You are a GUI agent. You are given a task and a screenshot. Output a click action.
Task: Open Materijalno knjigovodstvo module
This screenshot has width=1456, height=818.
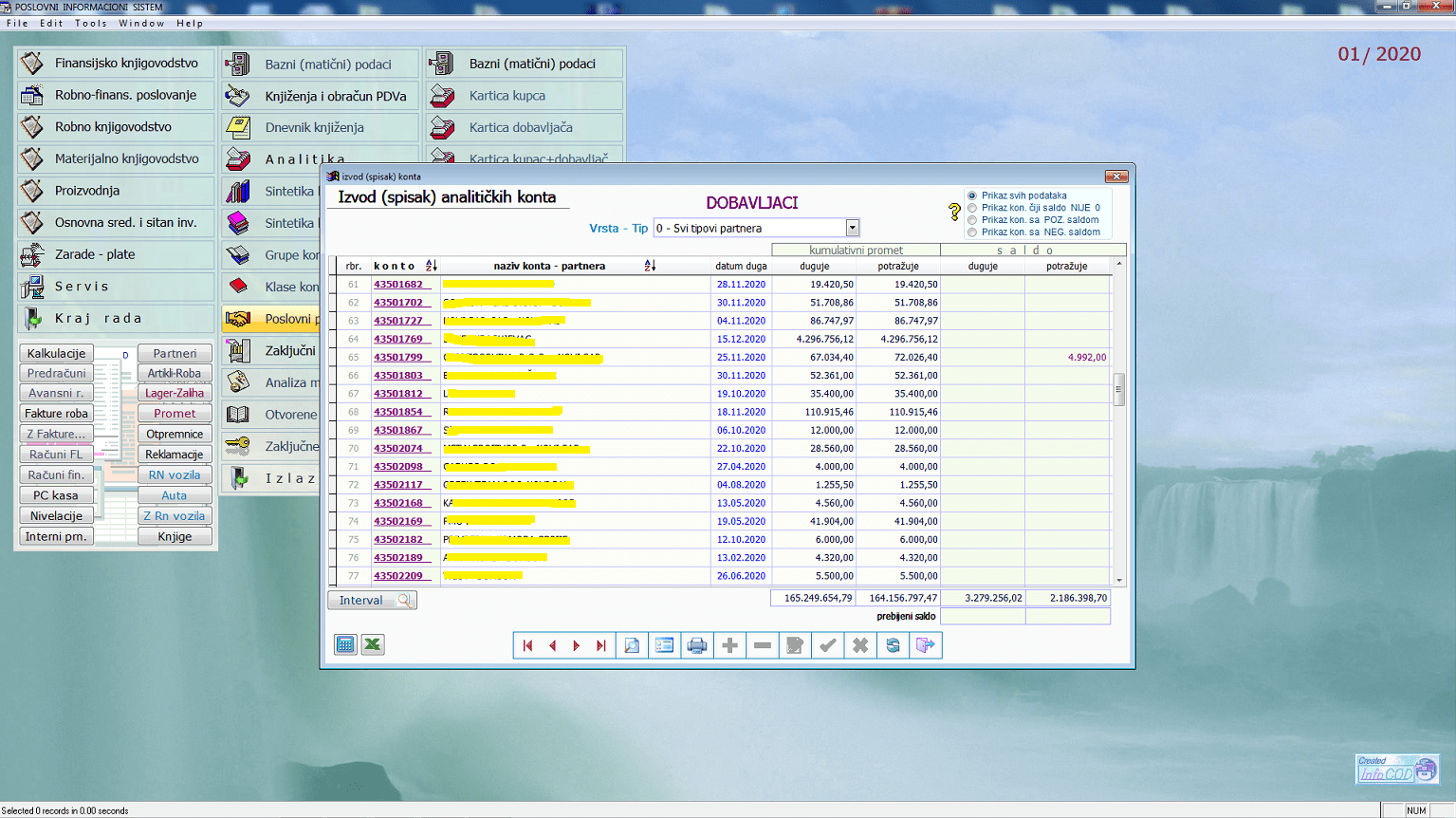[x=116, y=158]
